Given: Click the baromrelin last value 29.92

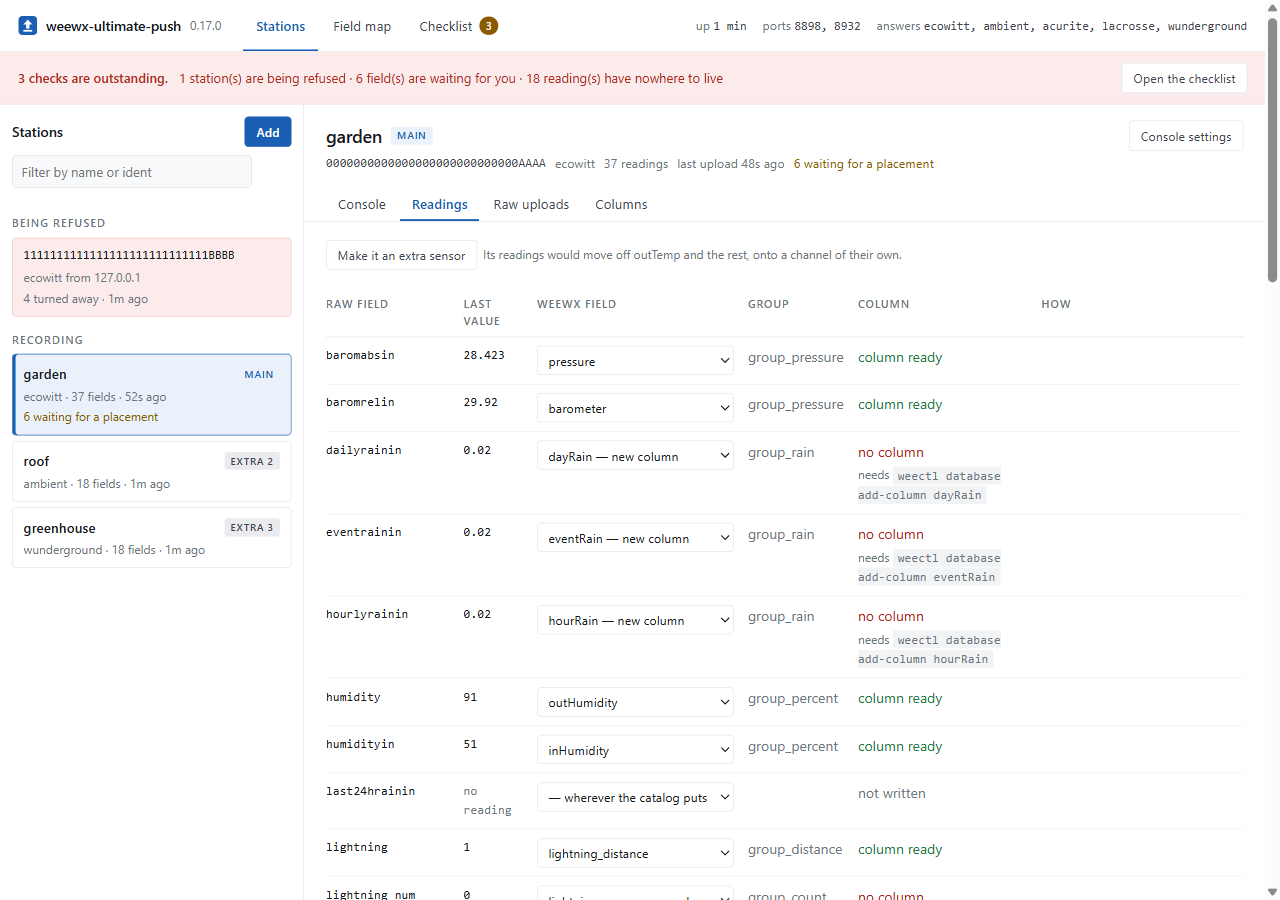Looking at the screenshot, I should tap(478, 402).
